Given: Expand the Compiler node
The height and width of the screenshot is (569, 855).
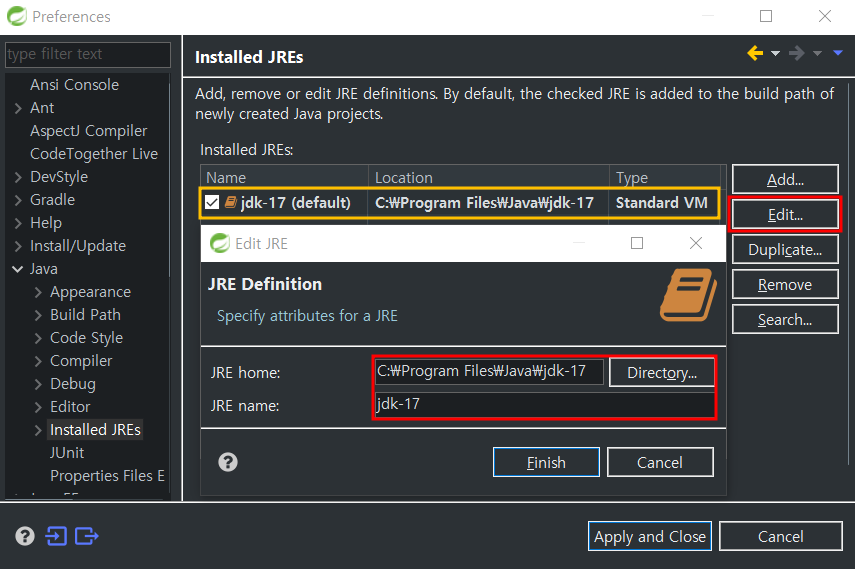Looking at the screenshot, I should pos(38,361).
